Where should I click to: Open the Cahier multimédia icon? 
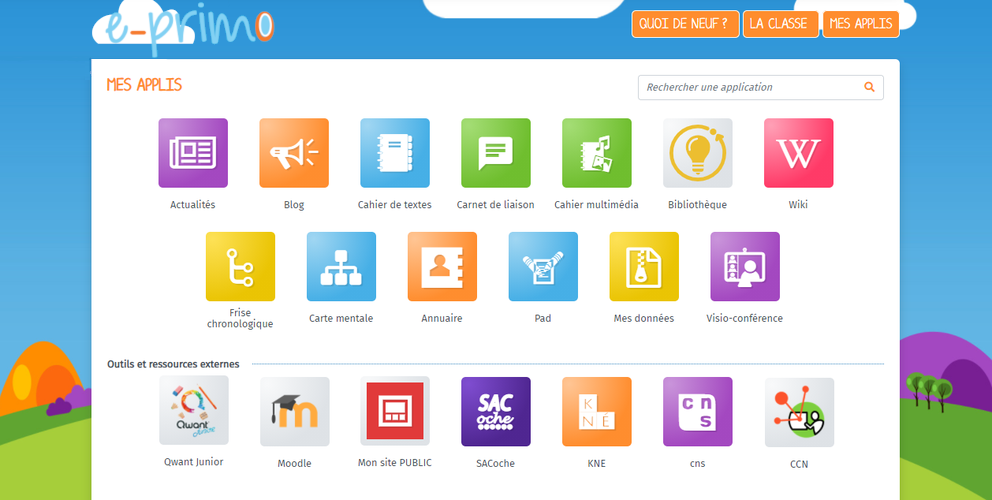[x=597, y=153]
